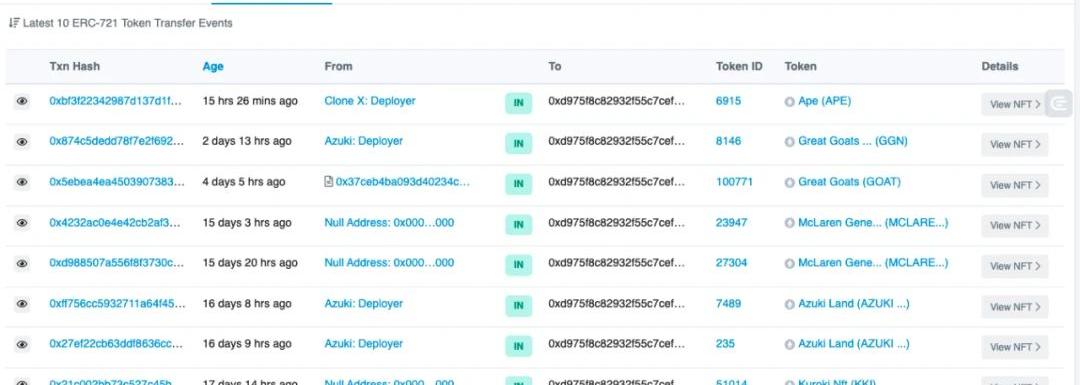This screenshot has width=1080, height=385.
Task: Expand View NFT for McLaren token 27304
Action: 1015,266
